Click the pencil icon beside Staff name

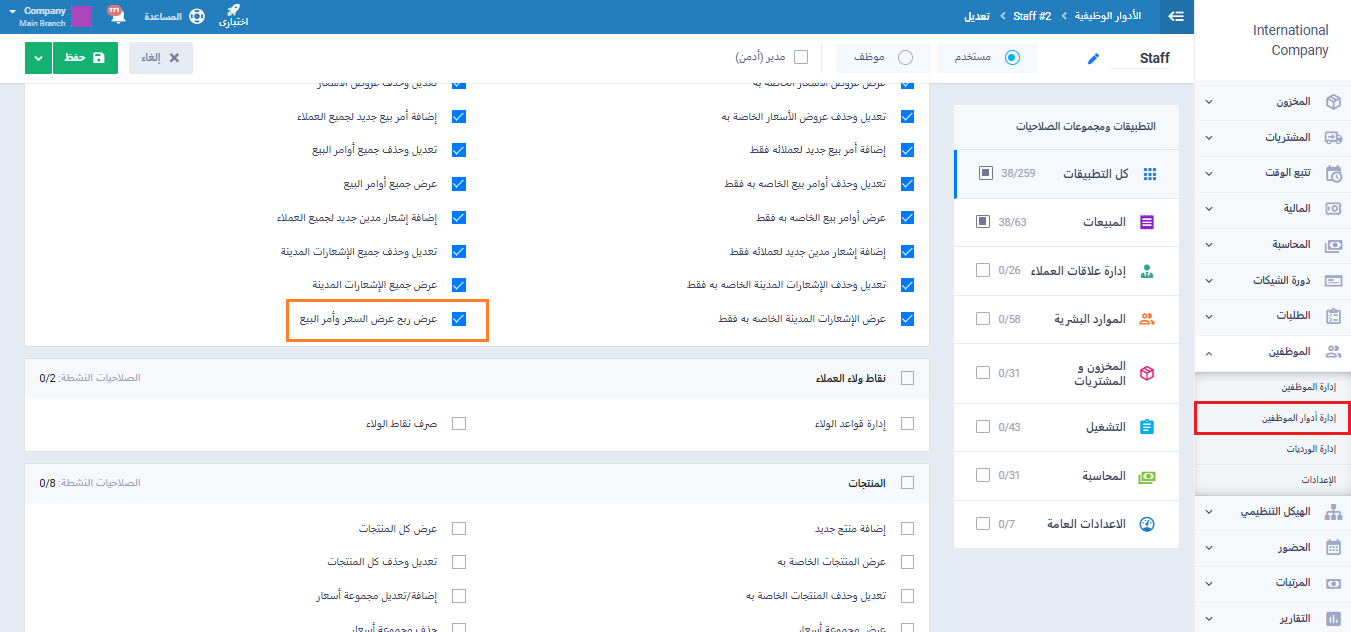click(1093, 59)
